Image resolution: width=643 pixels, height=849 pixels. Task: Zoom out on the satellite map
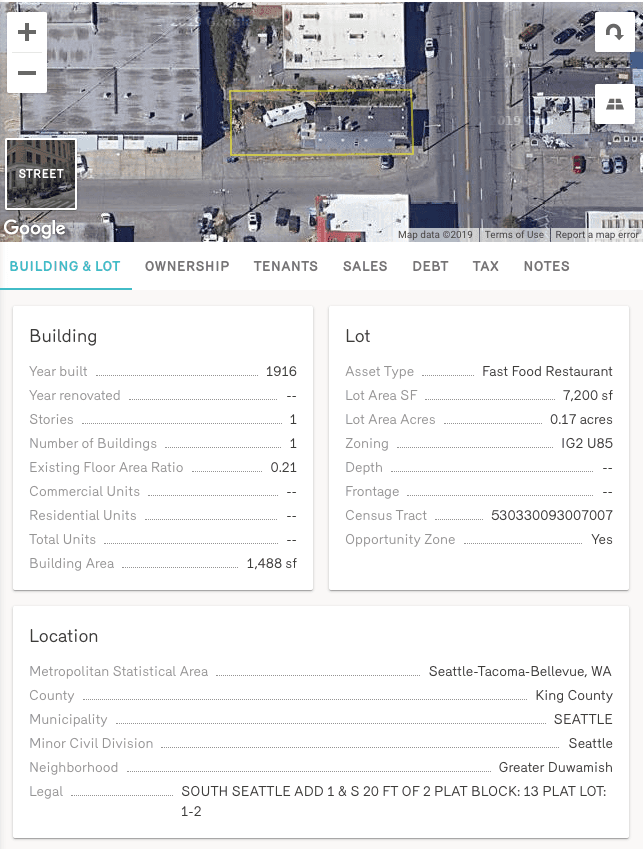(x=27, y=73)
